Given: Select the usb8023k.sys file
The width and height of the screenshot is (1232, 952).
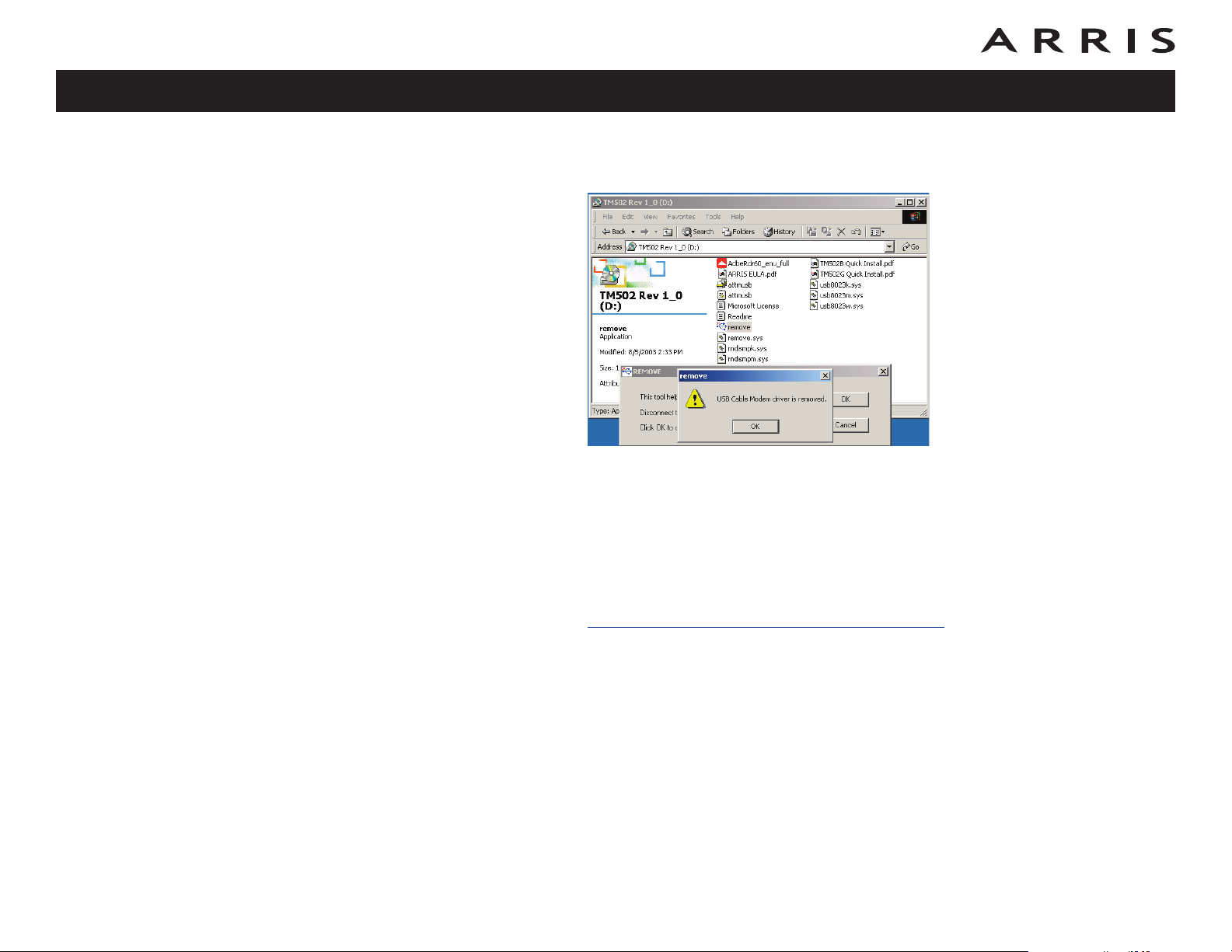Looking at the screenshot, I should (x=839, y=285).
